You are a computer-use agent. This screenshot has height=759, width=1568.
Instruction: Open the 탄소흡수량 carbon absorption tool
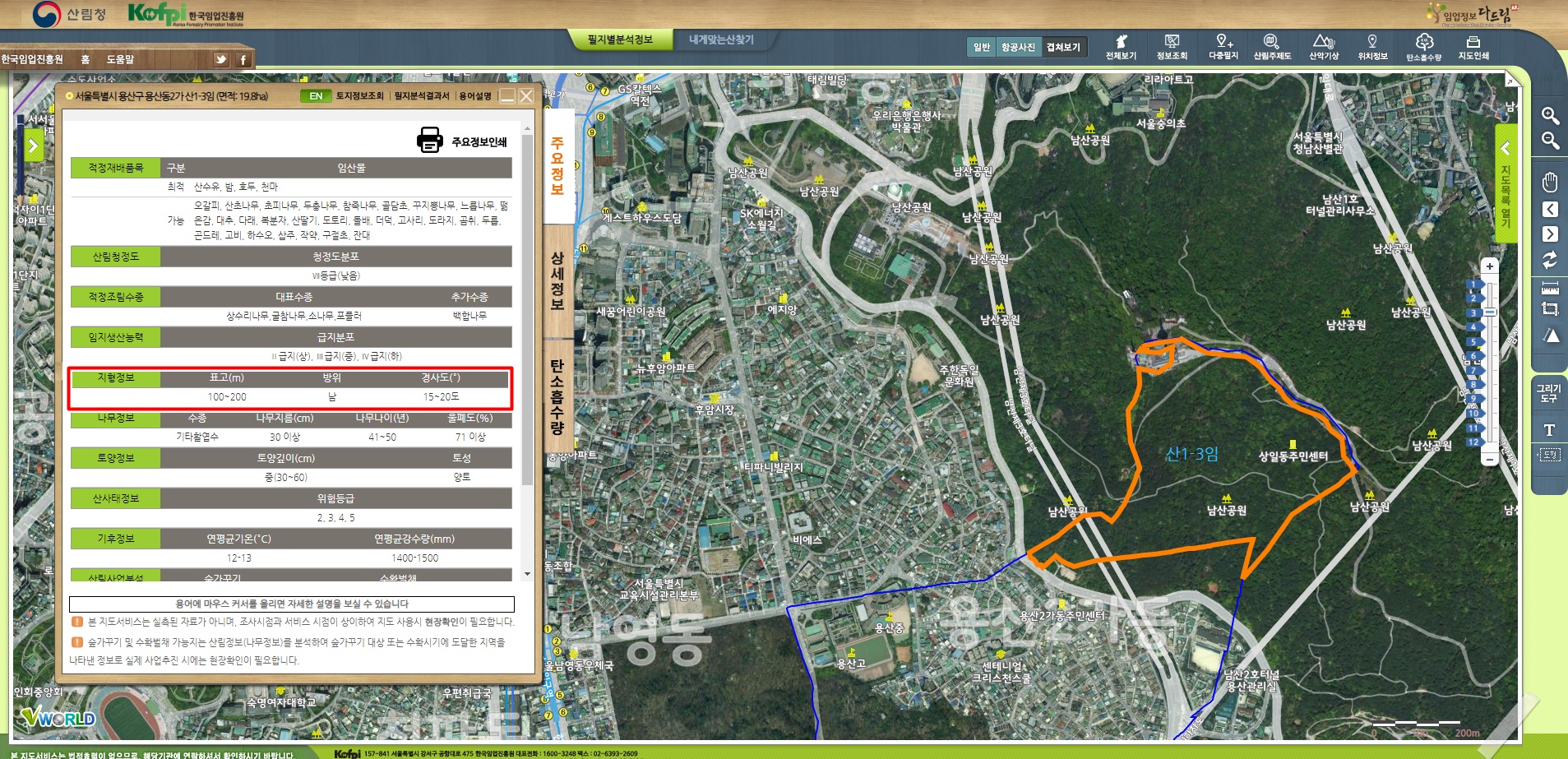(x=1423, y=47)
